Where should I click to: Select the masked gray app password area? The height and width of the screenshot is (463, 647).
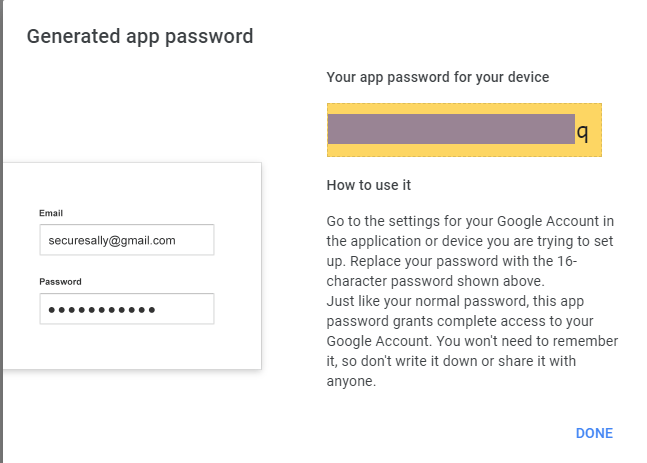[x=450, y=129]
